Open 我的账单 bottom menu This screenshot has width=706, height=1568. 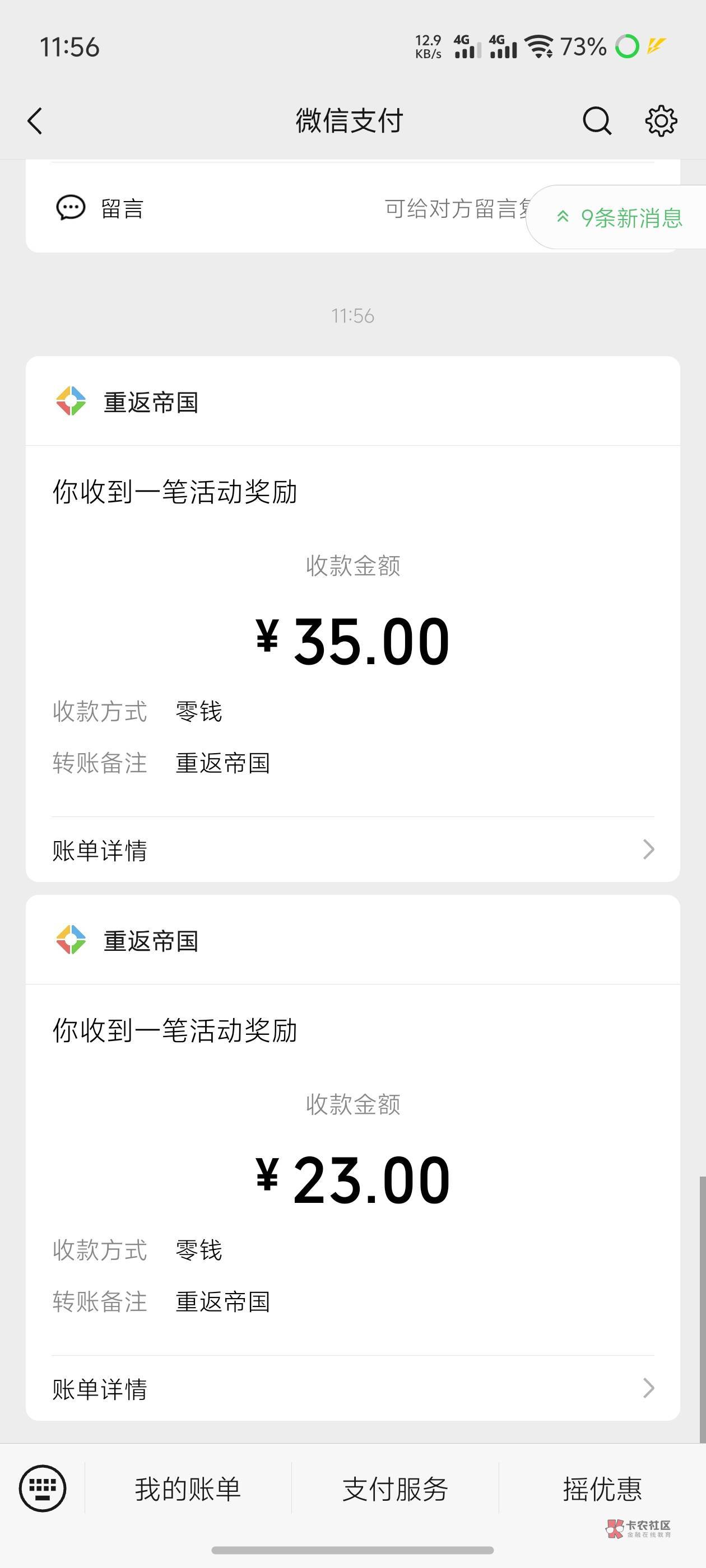coord(188,1489)
